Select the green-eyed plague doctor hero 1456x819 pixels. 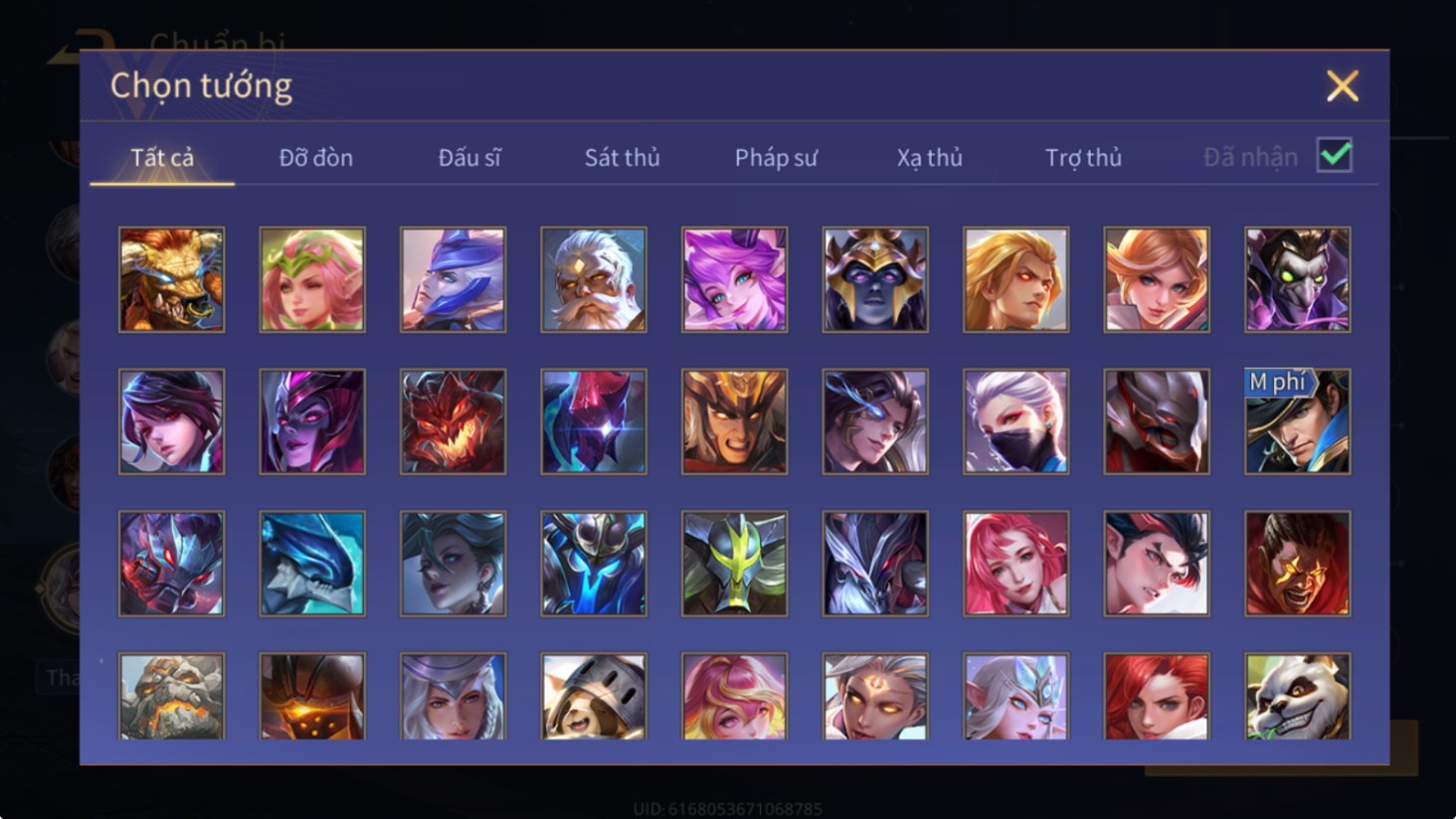click(x=1297, y=279)
